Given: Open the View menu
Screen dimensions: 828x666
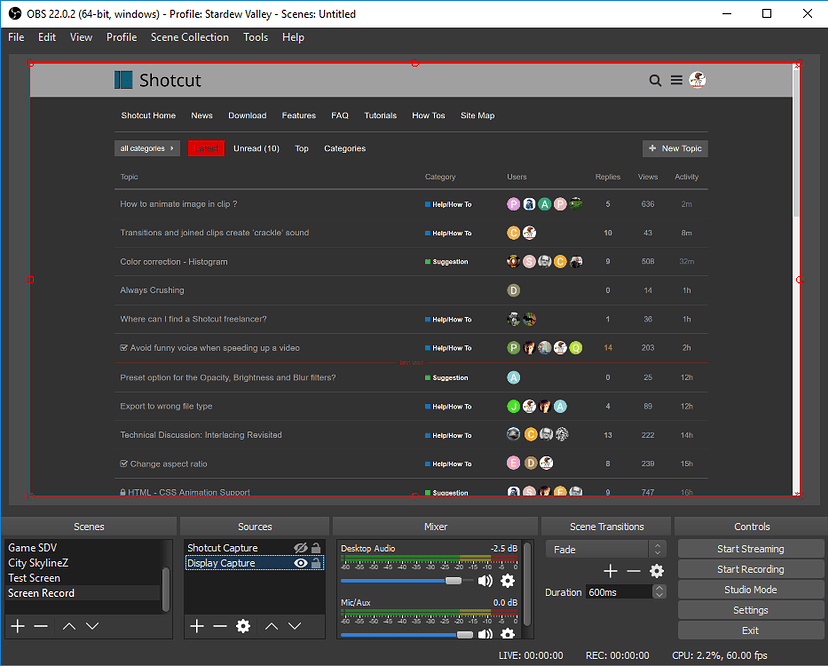Looking at the screenshot, I should [81, 37].
